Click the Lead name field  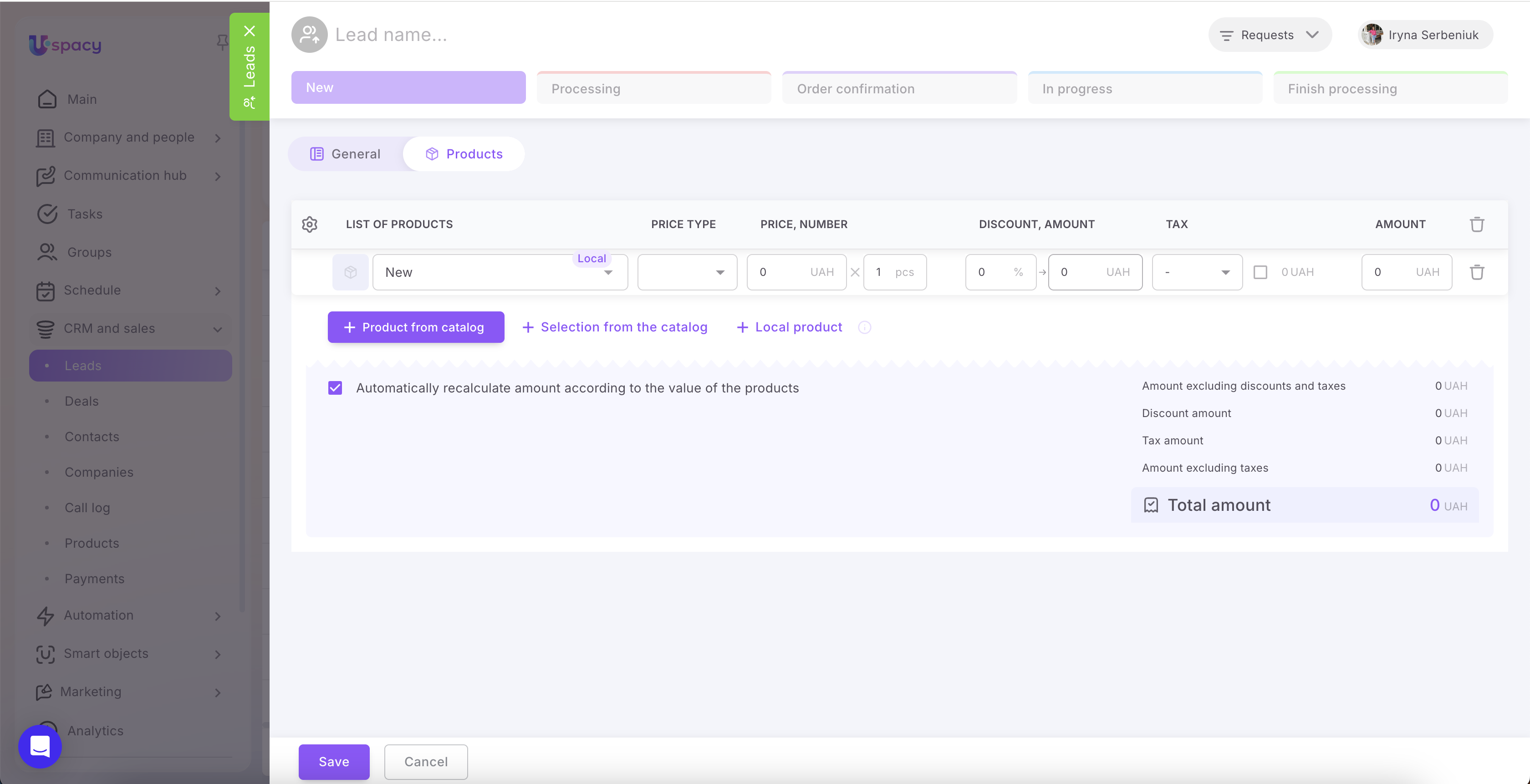click(x=391, y=35)
